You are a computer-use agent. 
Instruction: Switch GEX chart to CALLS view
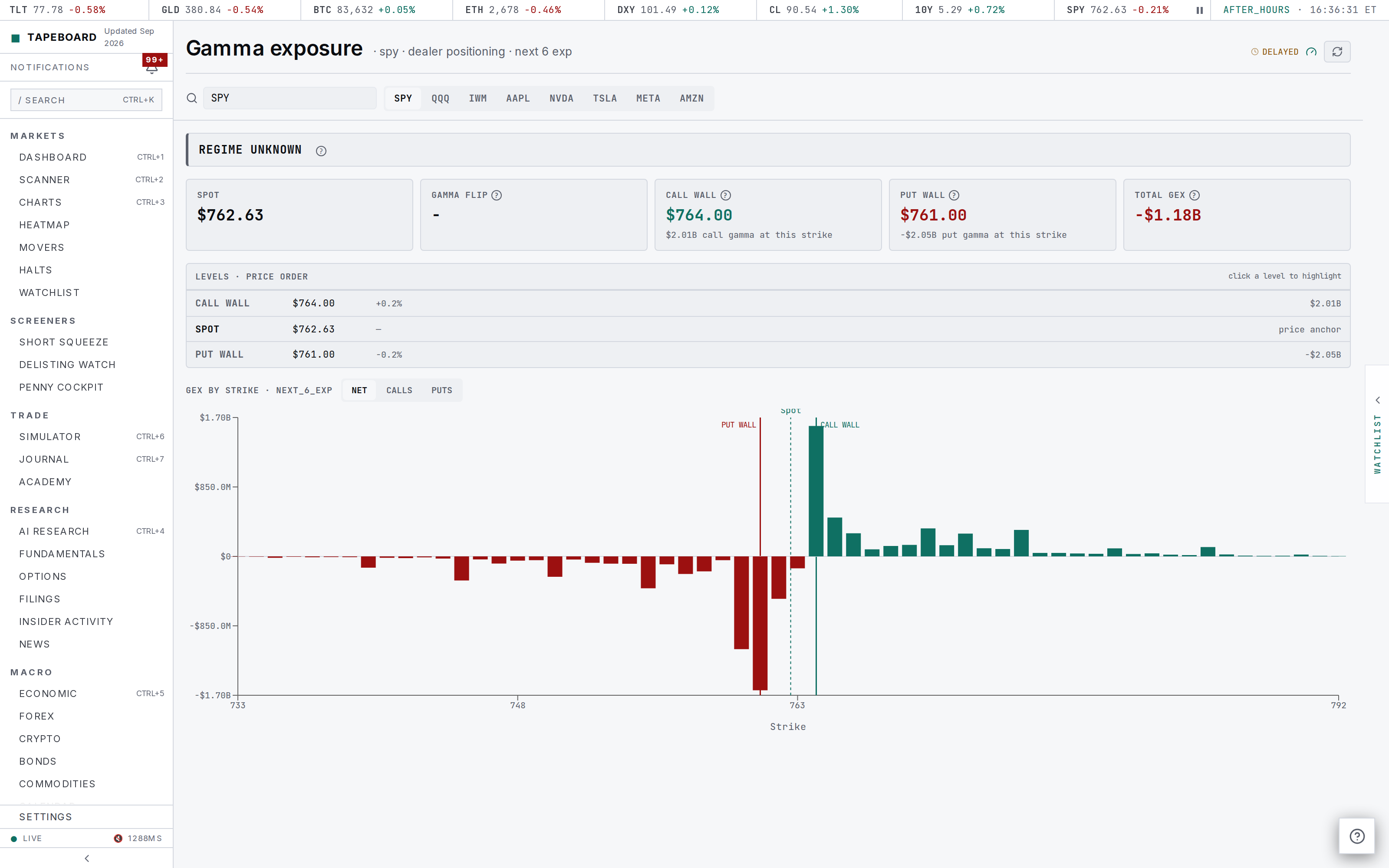click(x=399, y=390)
